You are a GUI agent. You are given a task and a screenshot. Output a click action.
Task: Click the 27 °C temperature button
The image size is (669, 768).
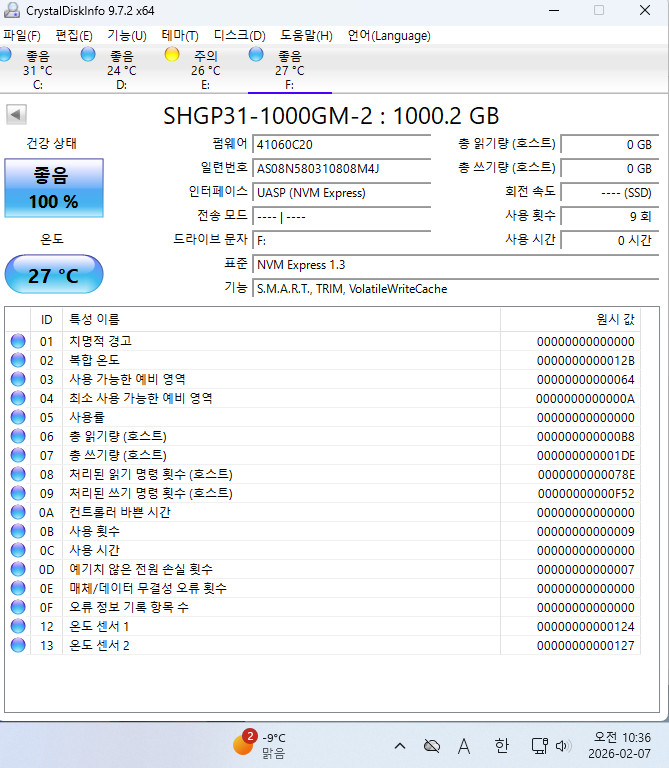coord(54,274)
